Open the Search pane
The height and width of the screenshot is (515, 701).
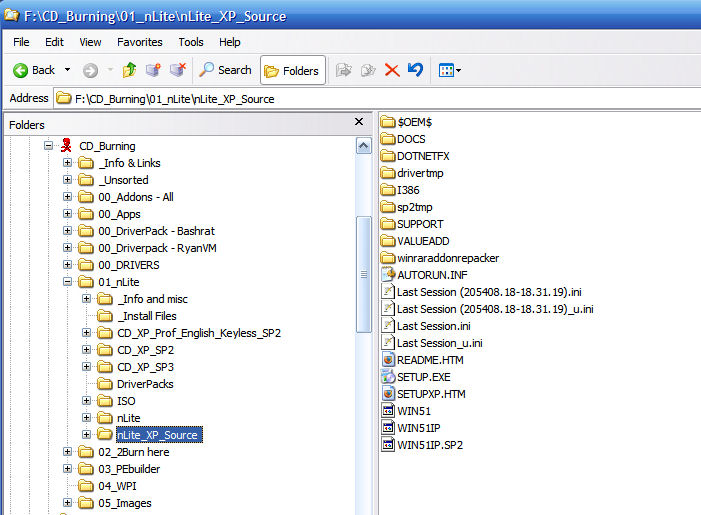pyautogui.click(x=225, y=70)
